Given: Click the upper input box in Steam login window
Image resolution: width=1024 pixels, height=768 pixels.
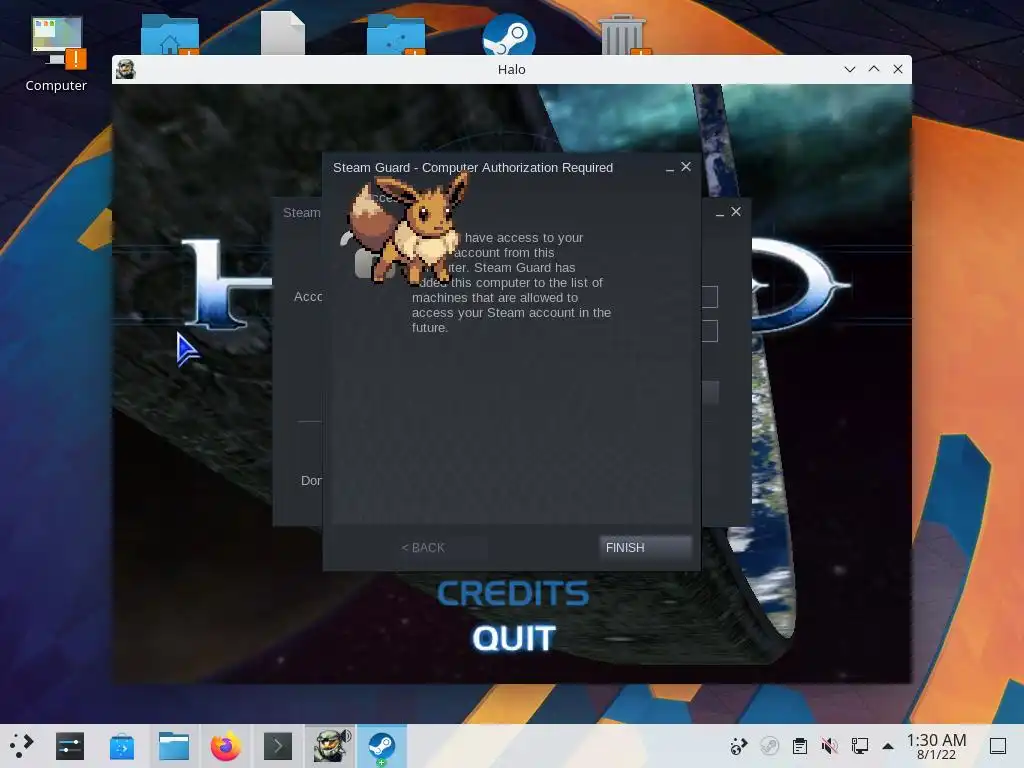Looking at the screenshot, I should (710, 297).
